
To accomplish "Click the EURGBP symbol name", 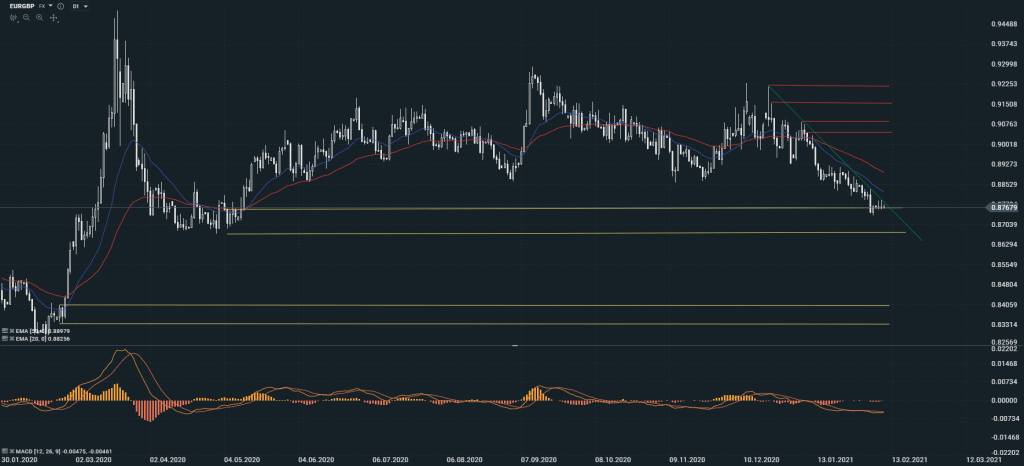I will 22,6.
